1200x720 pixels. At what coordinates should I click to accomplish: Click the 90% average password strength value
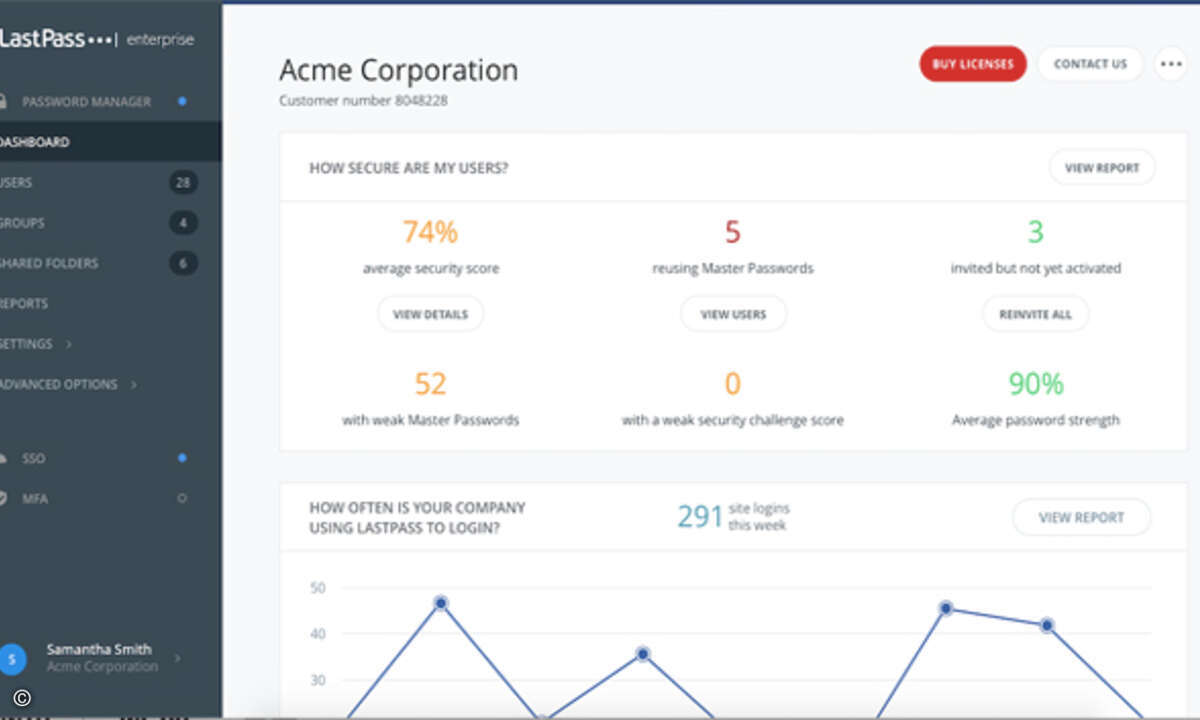click(x=1035, y=384)
